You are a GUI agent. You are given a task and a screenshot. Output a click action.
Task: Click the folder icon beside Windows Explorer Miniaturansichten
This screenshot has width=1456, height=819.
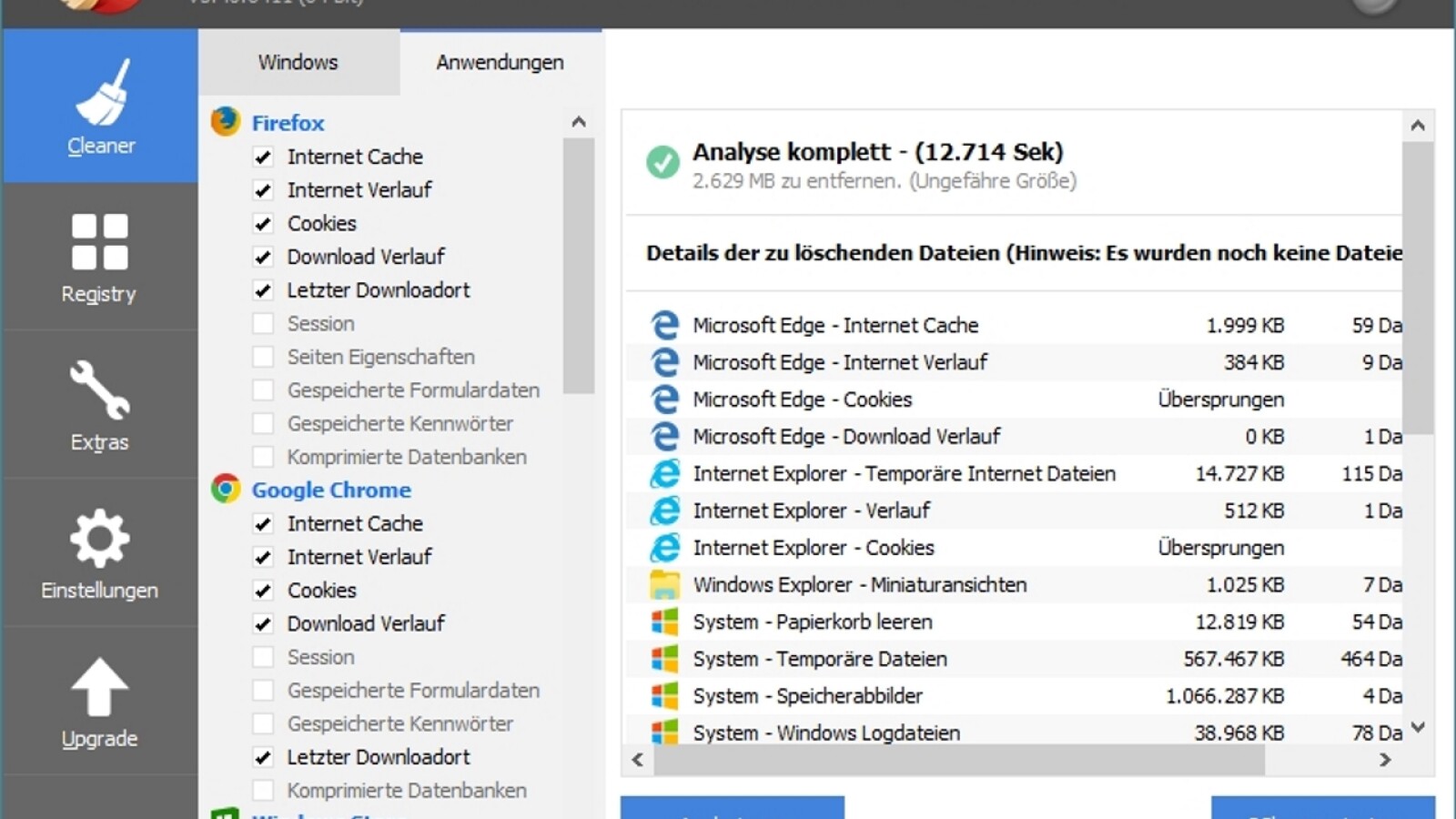click(667, 584)
